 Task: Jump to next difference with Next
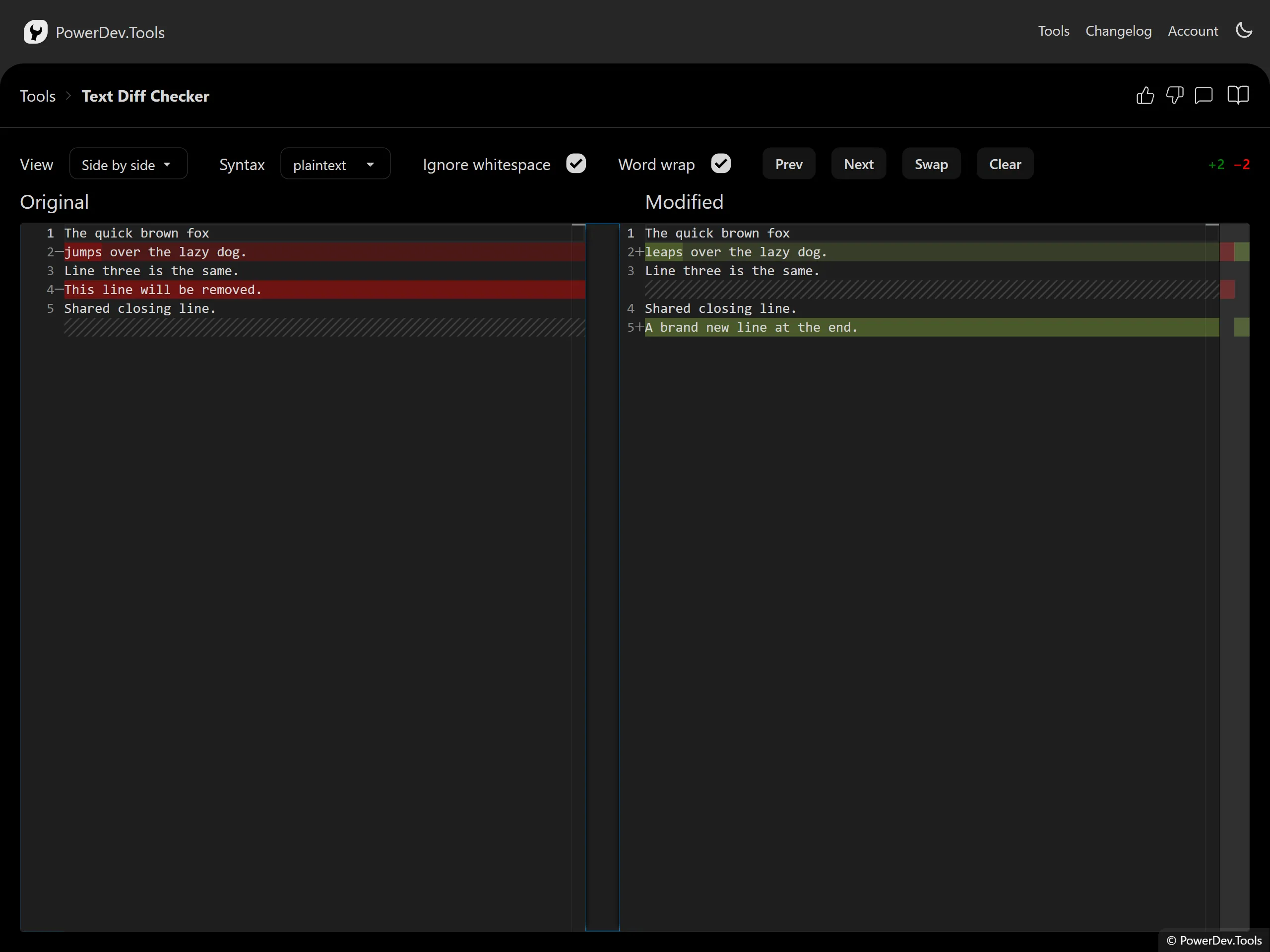[x=858, y=164]
